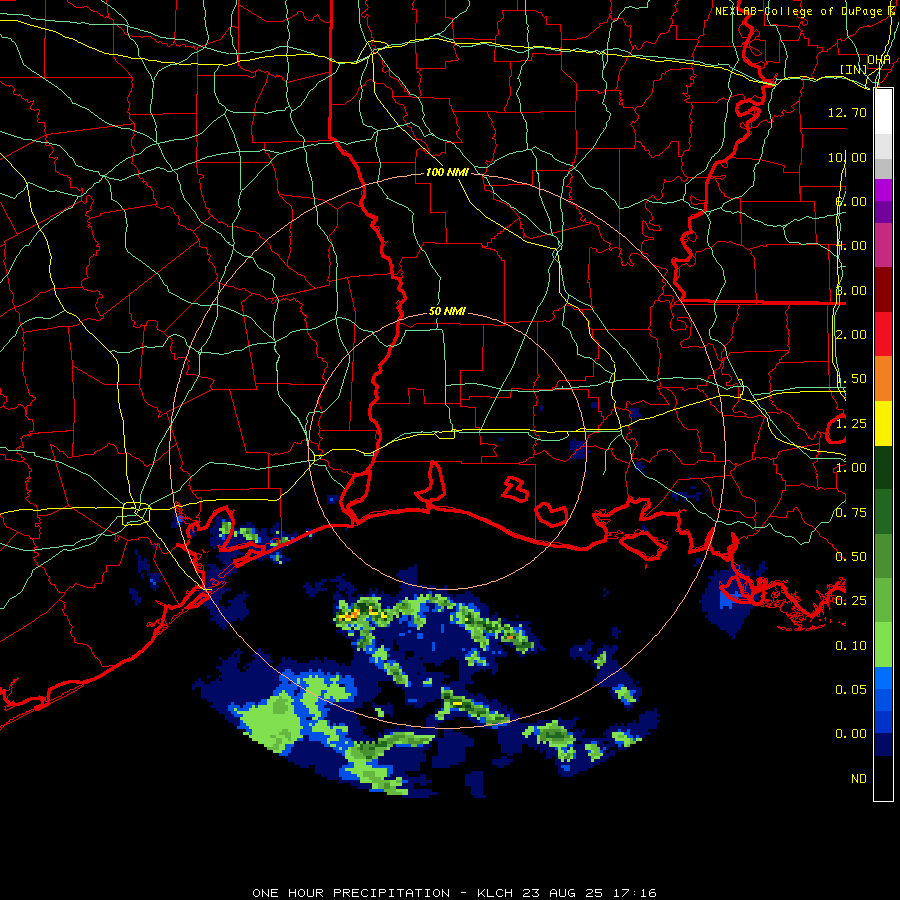Screen dimensions: 900x900
Task: Click the '12.70' legend value
Action: click(847, 112)
